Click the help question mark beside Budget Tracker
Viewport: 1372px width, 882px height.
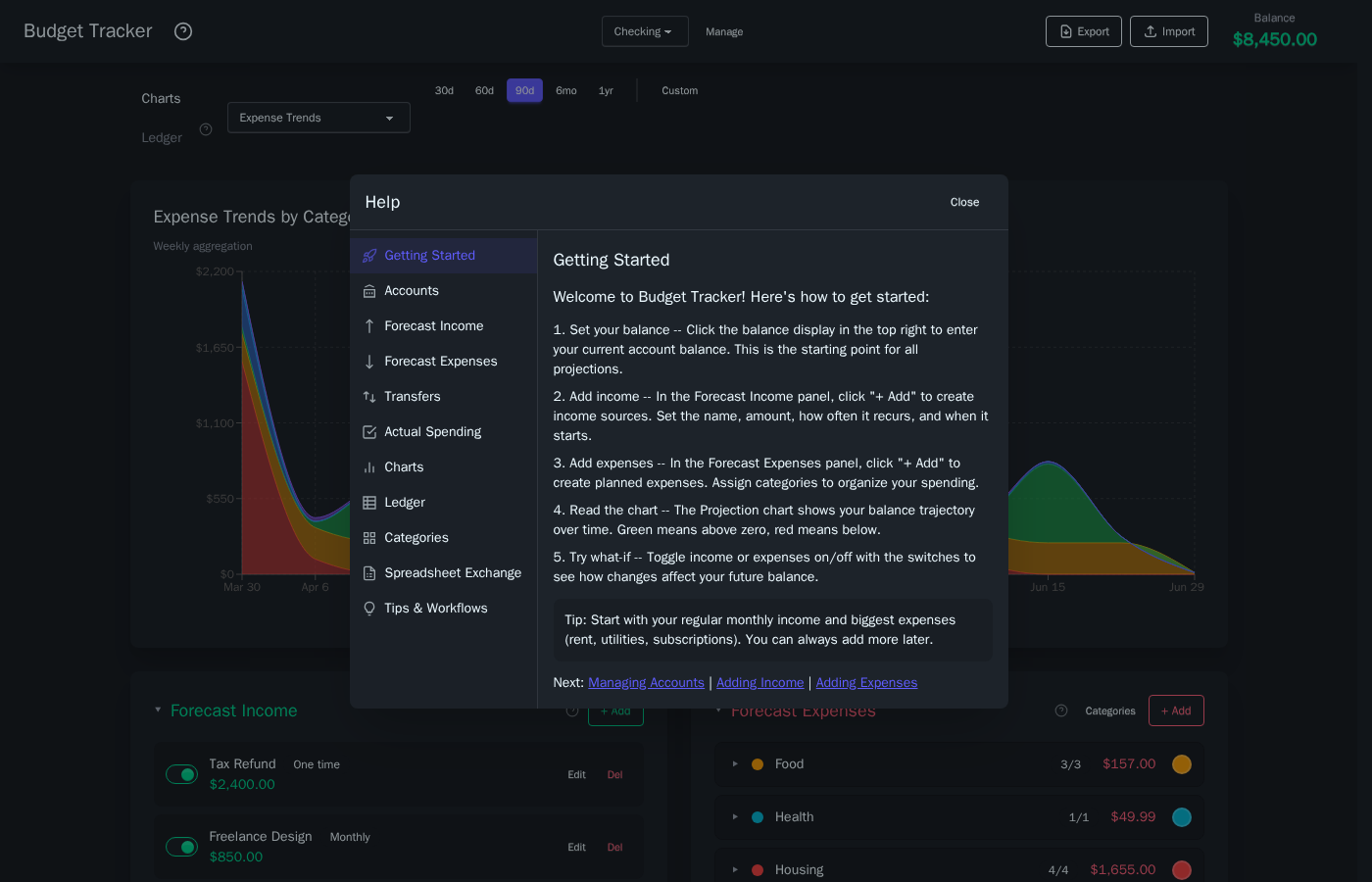click(x=183, y=31)
